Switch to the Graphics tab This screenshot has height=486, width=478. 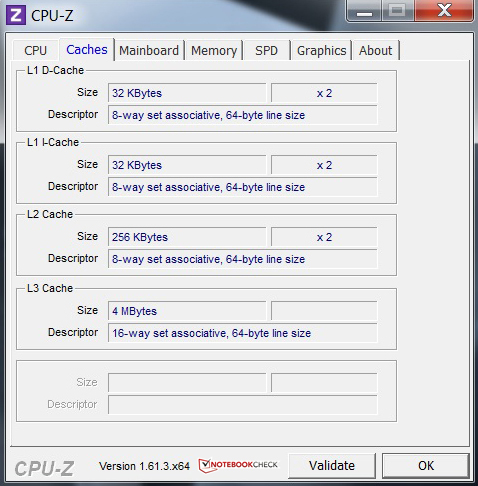pos(321,51)
